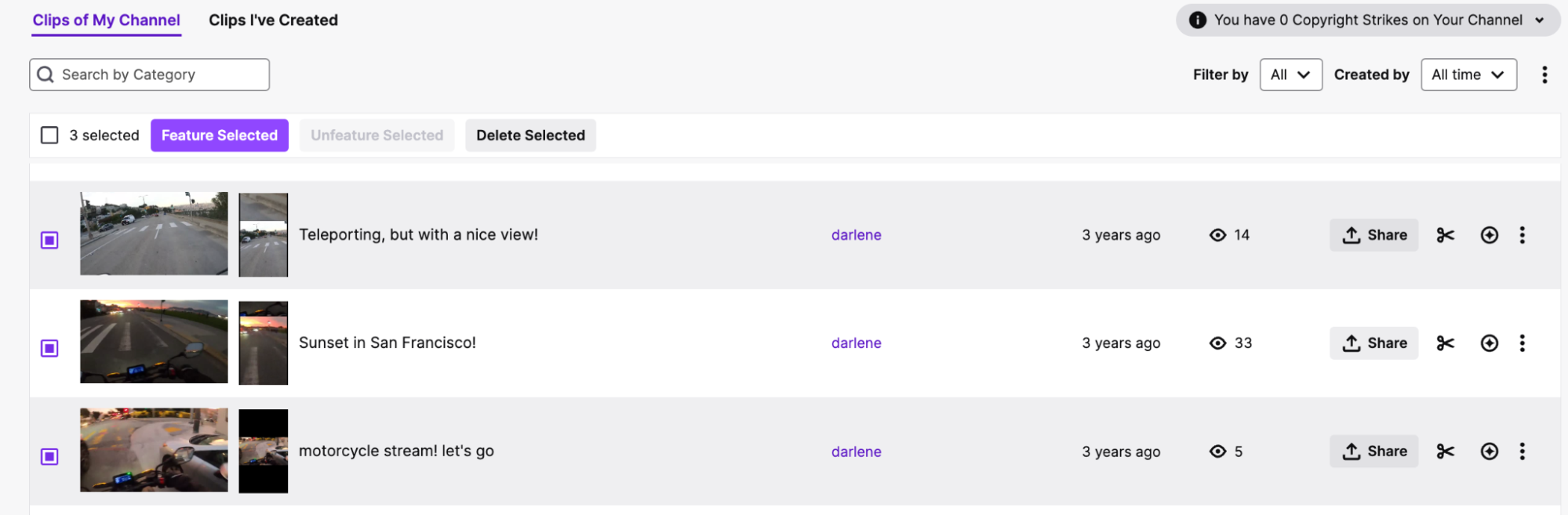Open three-dot menu for motorcycle stream clip

coord(1522,452)
